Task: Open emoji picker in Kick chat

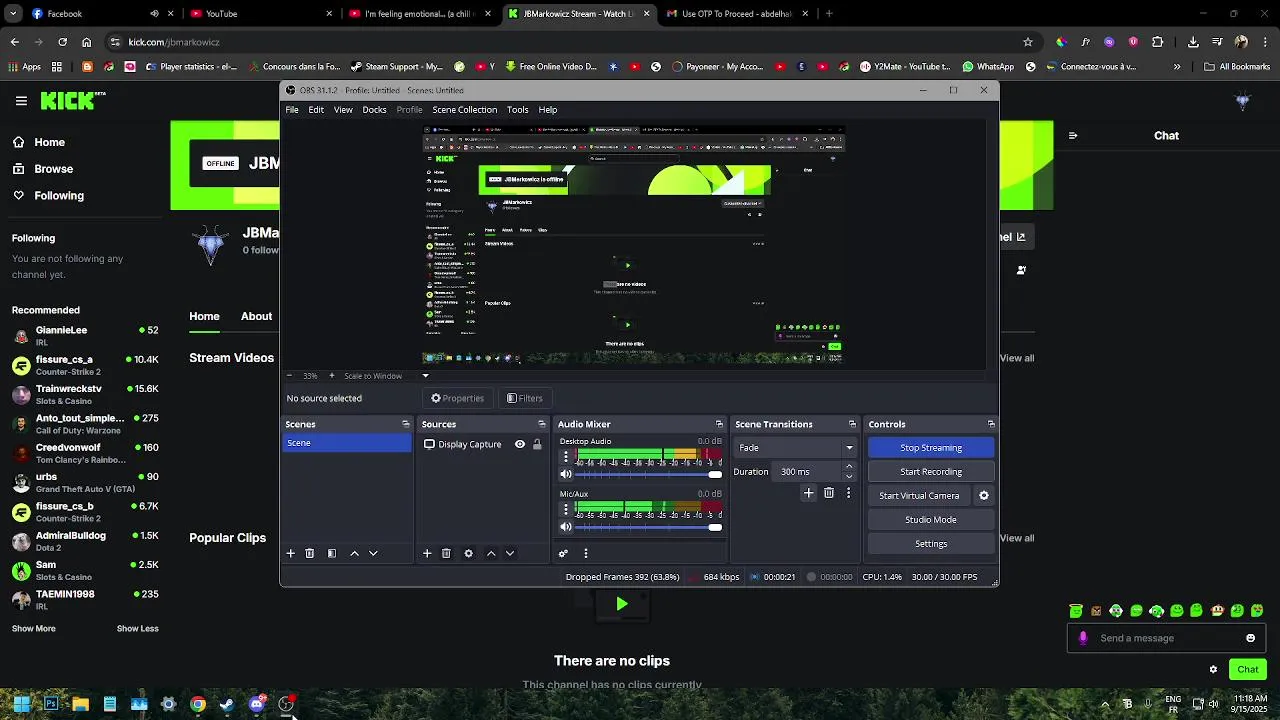Action: (x=1250, y=638)
